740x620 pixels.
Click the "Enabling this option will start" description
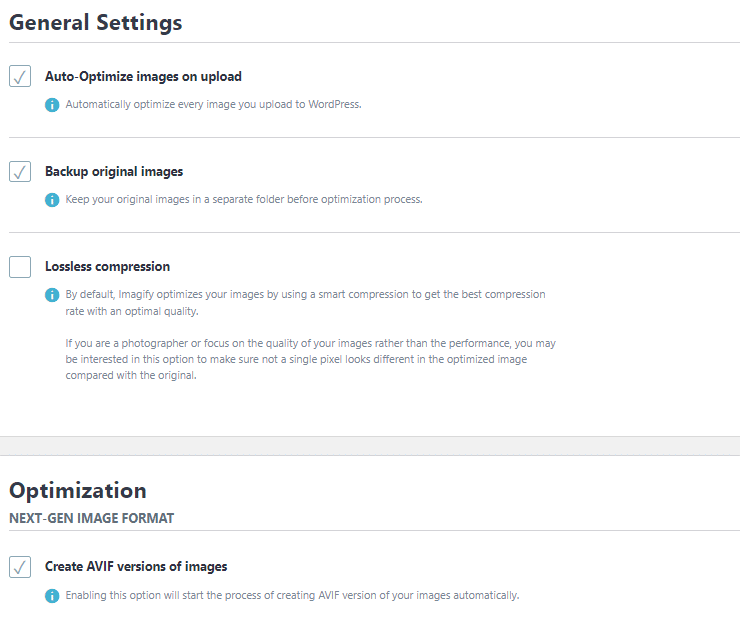(292, 595)
